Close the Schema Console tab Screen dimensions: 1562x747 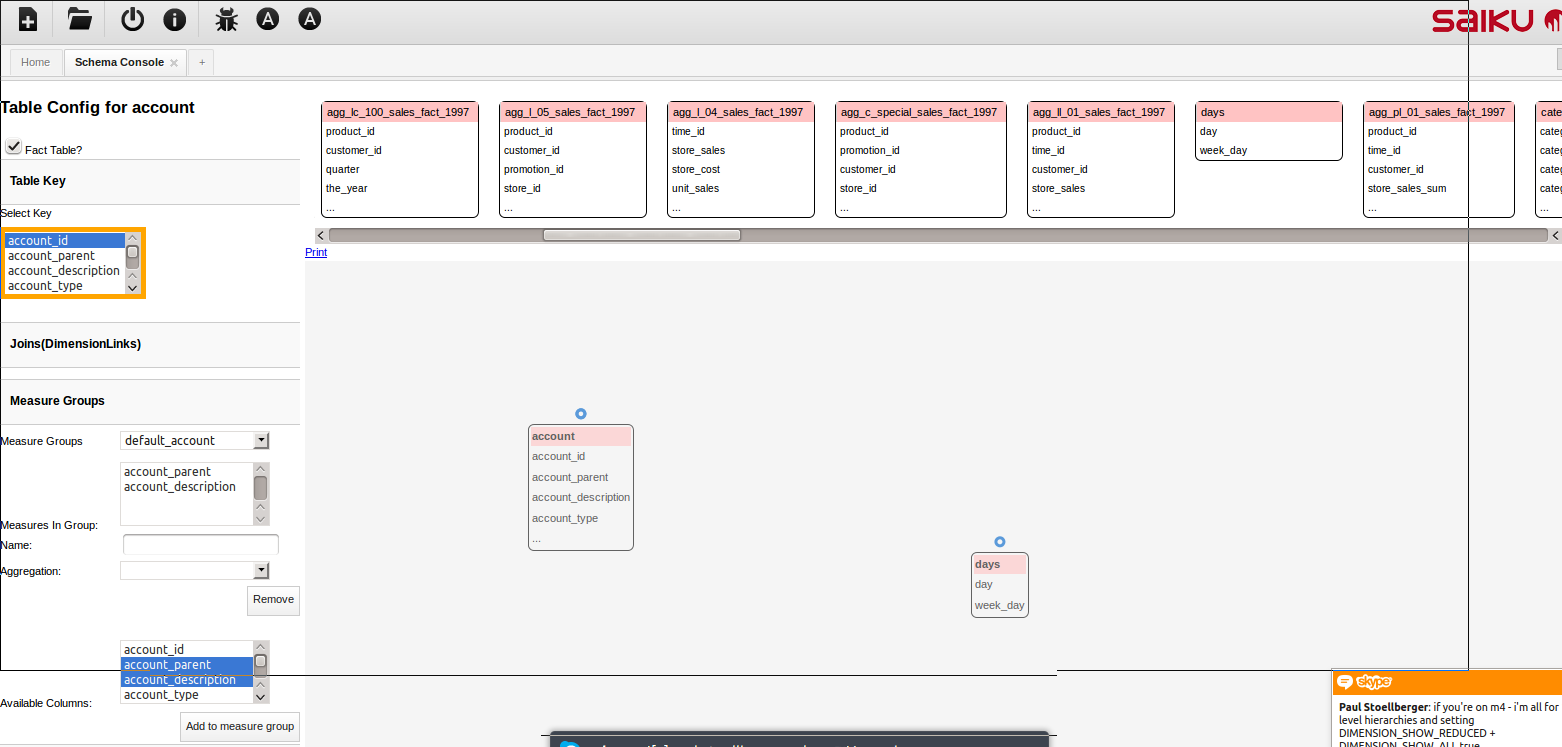point(174,63)
